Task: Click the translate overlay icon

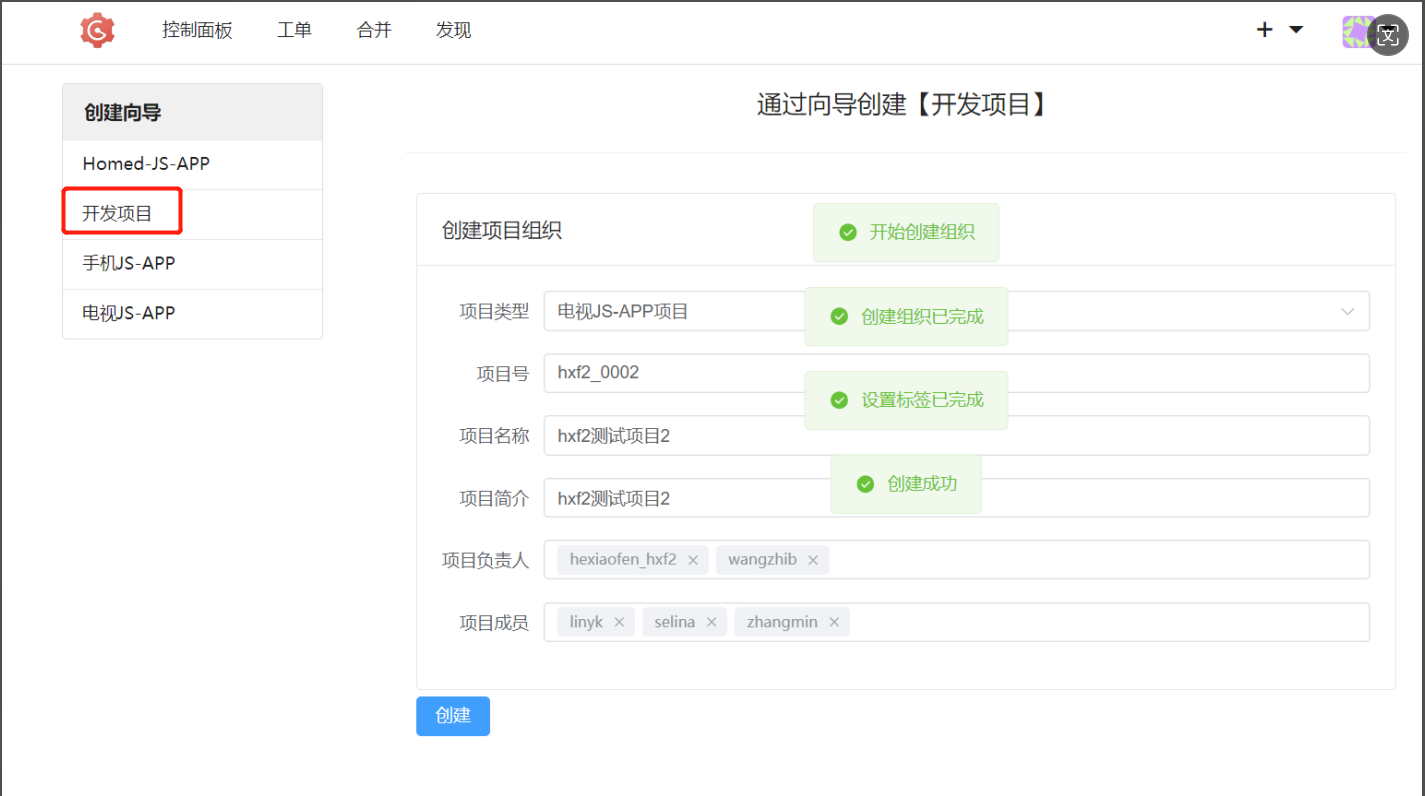Action: tap(1388, 35)
